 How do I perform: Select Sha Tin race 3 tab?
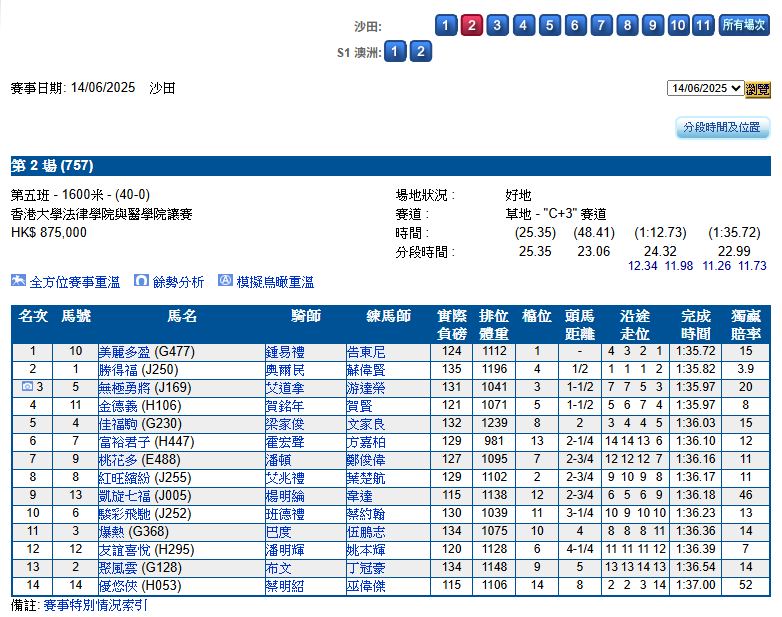(x=497, y=25)
